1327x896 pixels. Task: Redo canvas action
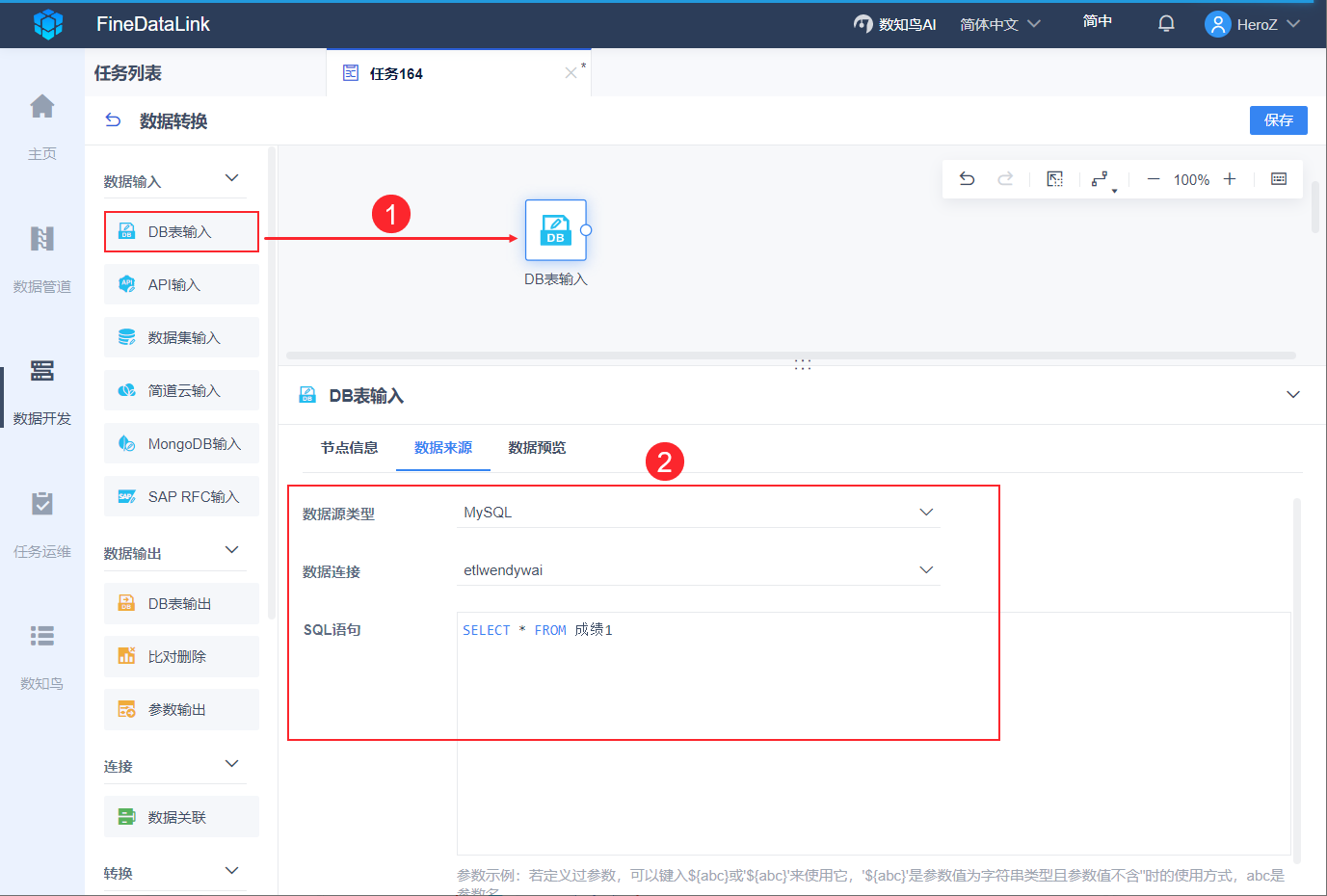[1005, 179]
